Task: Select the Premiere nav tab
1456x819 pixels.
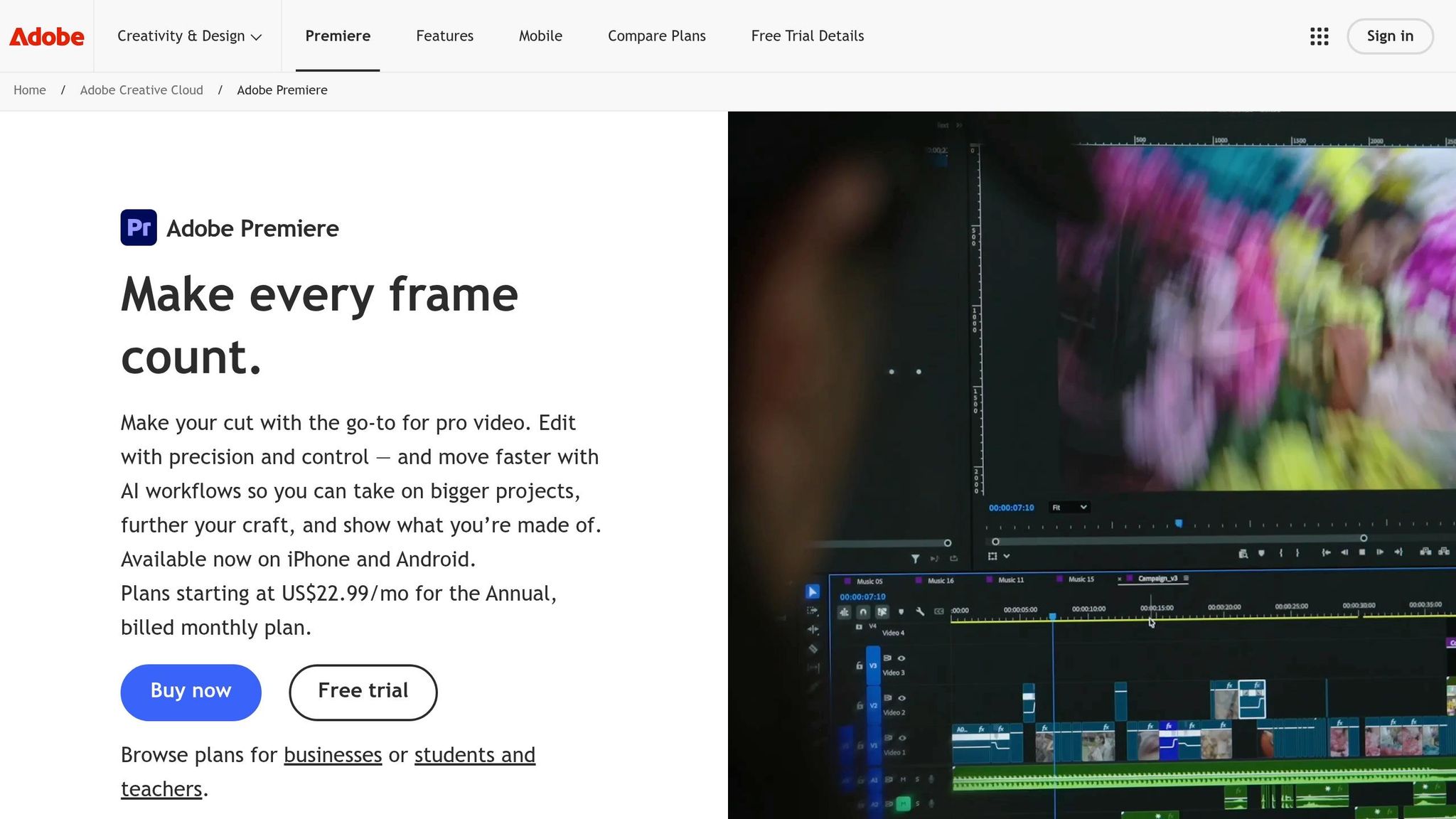Action: pos(338,36)
